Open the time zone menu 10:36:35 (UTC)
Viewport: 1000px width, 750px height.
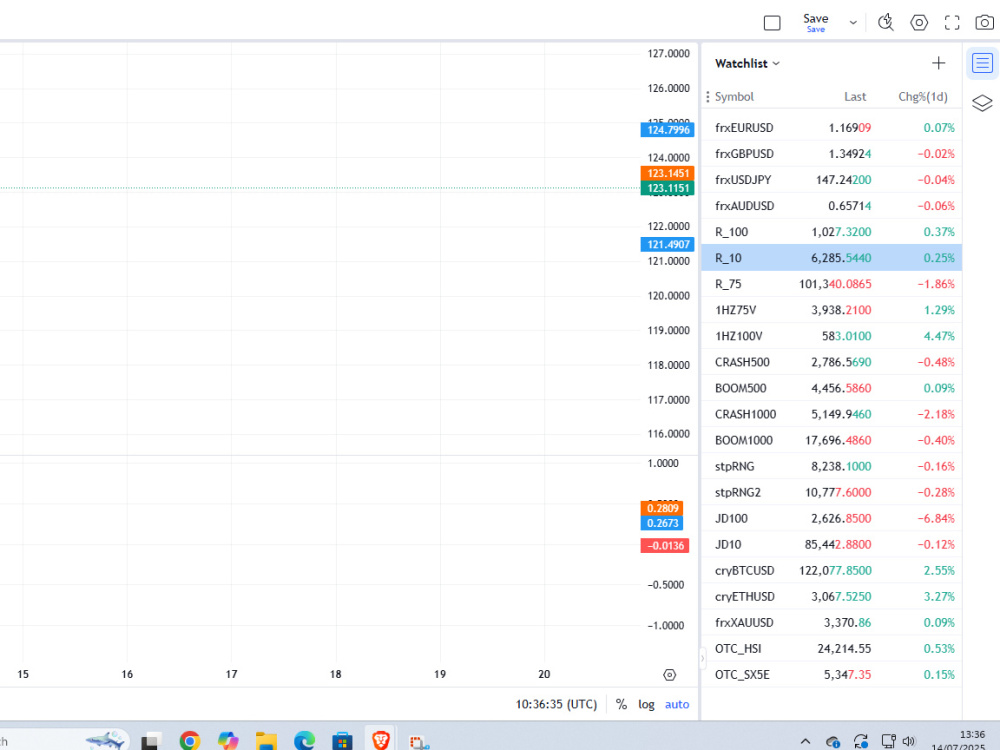556,704
